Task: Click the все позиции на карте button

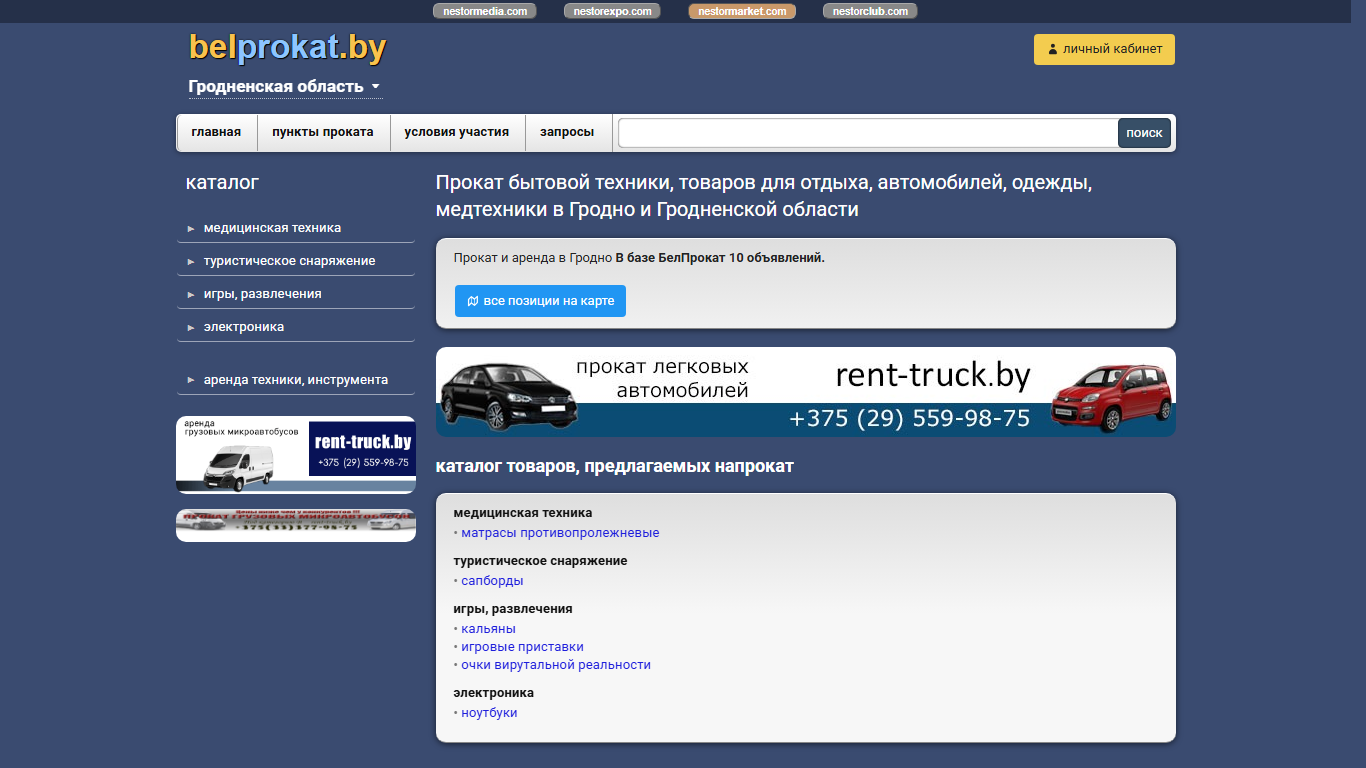Action: (540, 301)
